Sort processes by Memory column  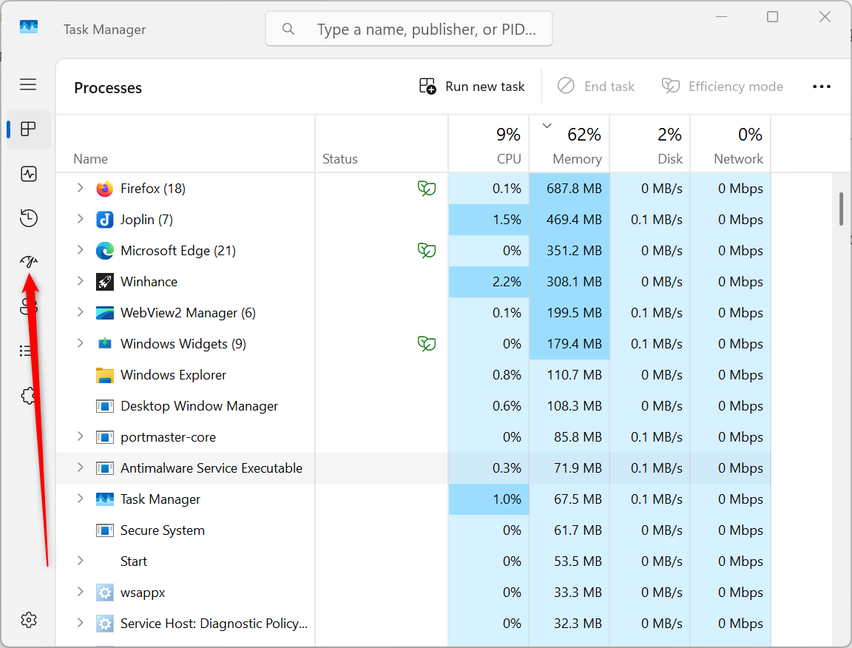click(569, 144)
